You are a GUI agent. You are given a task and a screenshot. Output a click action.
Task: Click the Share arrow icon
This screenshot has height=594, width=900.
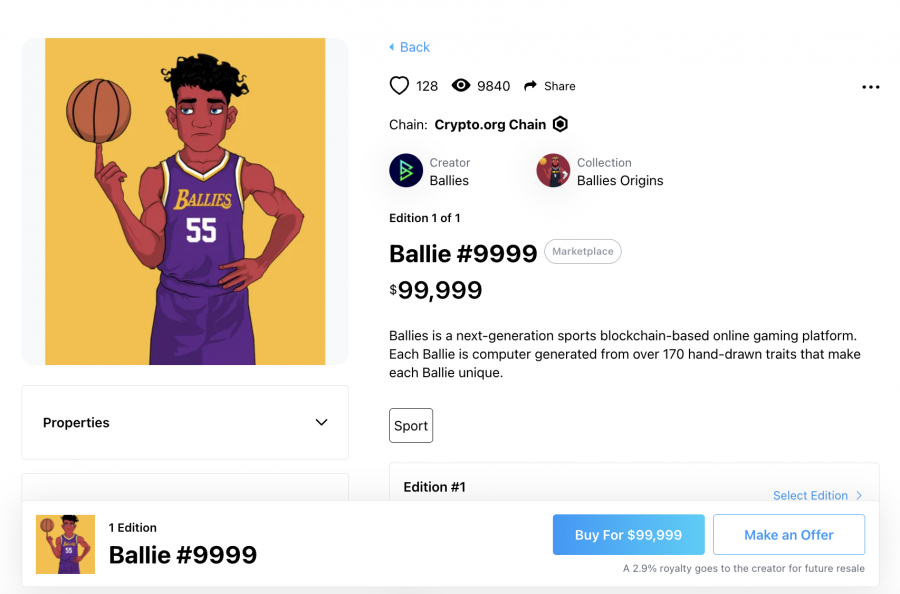530,86
